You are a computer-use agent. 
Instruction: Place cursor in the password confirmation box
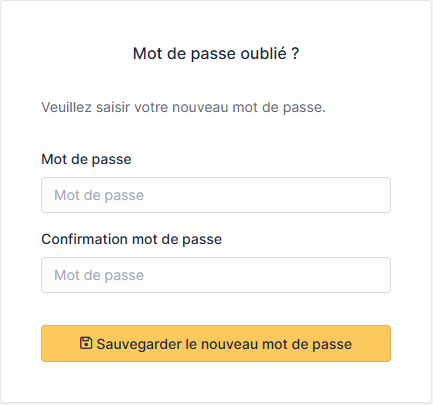coord(216,275)
